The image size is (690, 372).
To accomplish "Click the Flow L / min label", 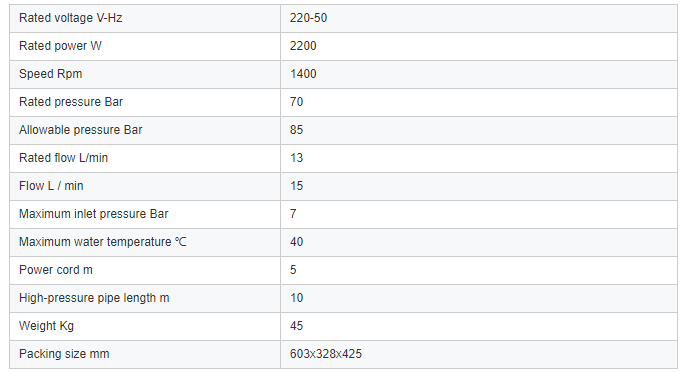I will [x=51, y=186].
